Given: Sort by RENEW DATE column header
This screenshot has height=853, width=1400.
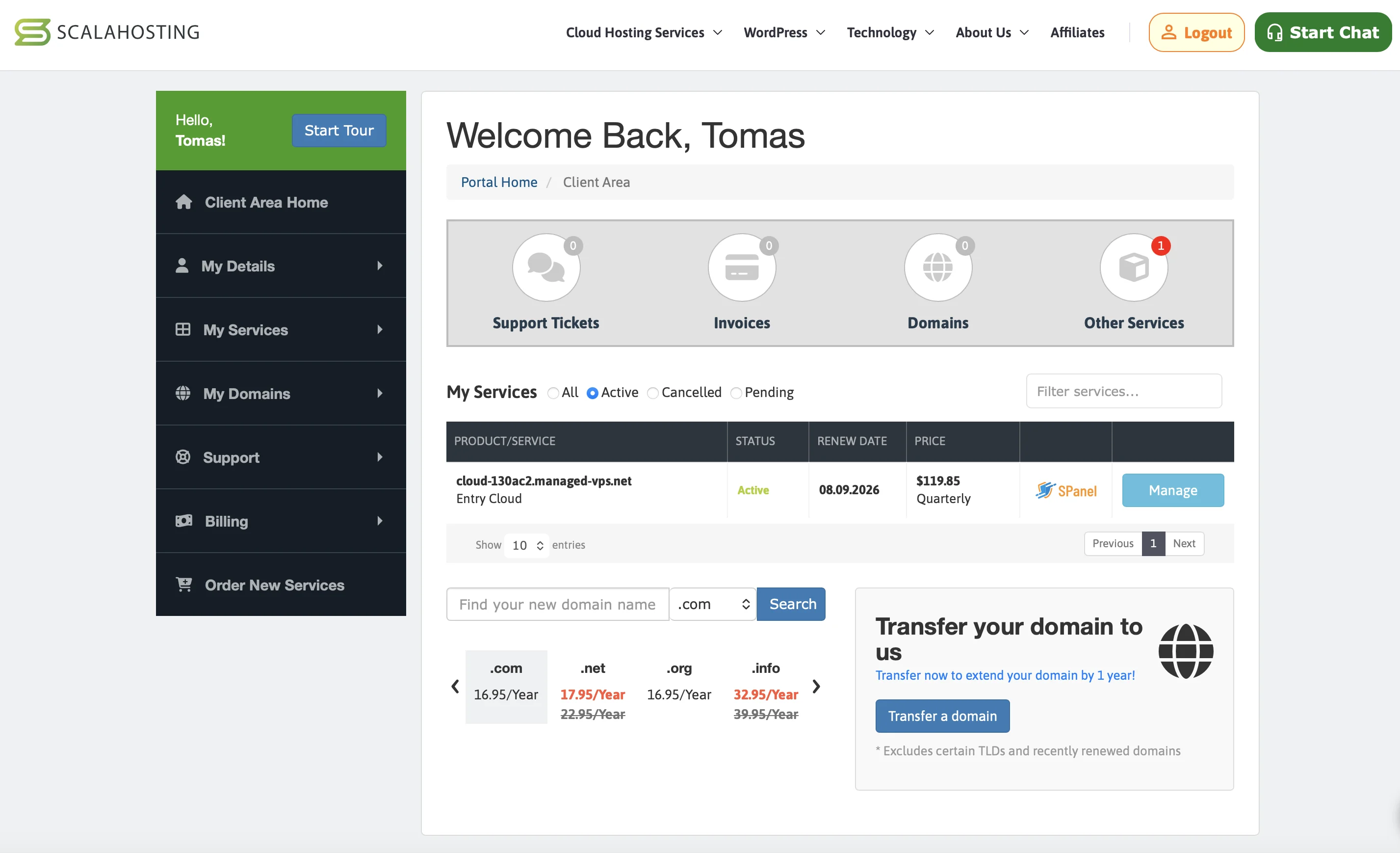Looking at the screenshot, I should click(x=857, y=441).
